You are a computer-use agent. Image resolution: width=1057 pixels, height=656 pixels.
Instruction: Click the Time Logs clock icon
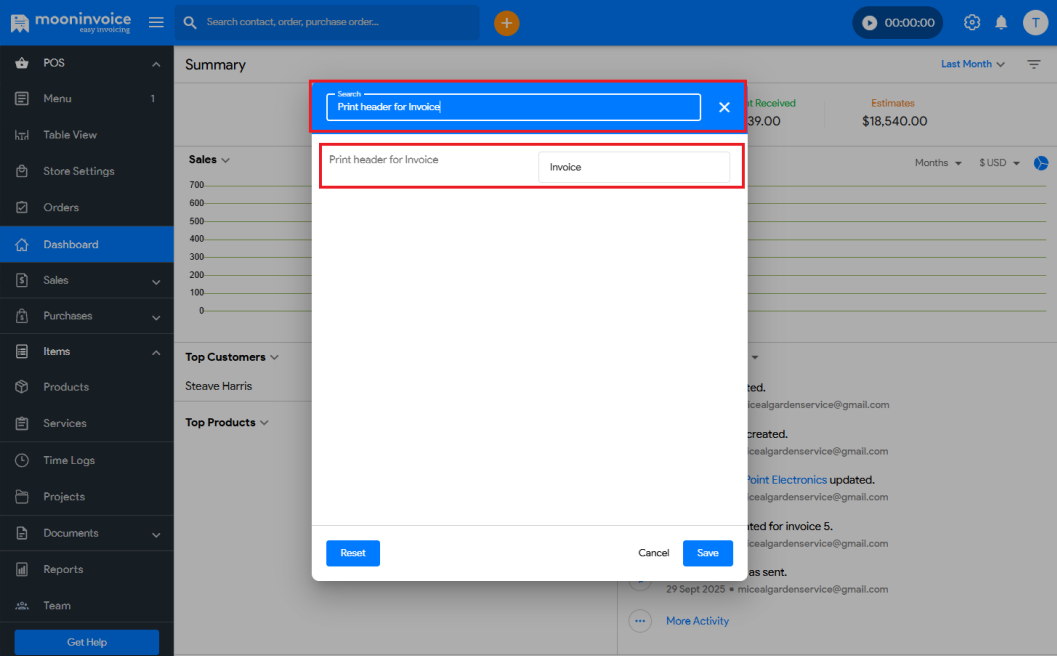[x=24, y=460]
